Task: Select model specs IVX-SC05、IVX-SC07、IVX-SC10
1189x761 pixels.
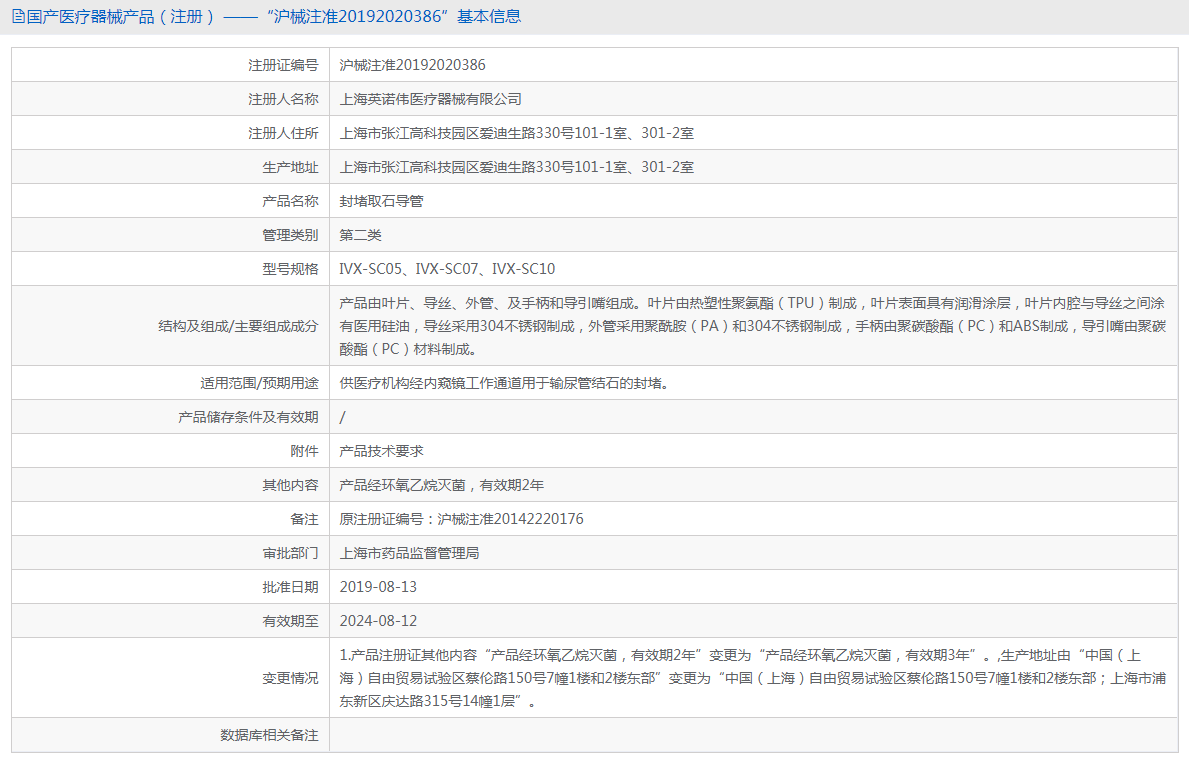Action: (x=447, y=269)
